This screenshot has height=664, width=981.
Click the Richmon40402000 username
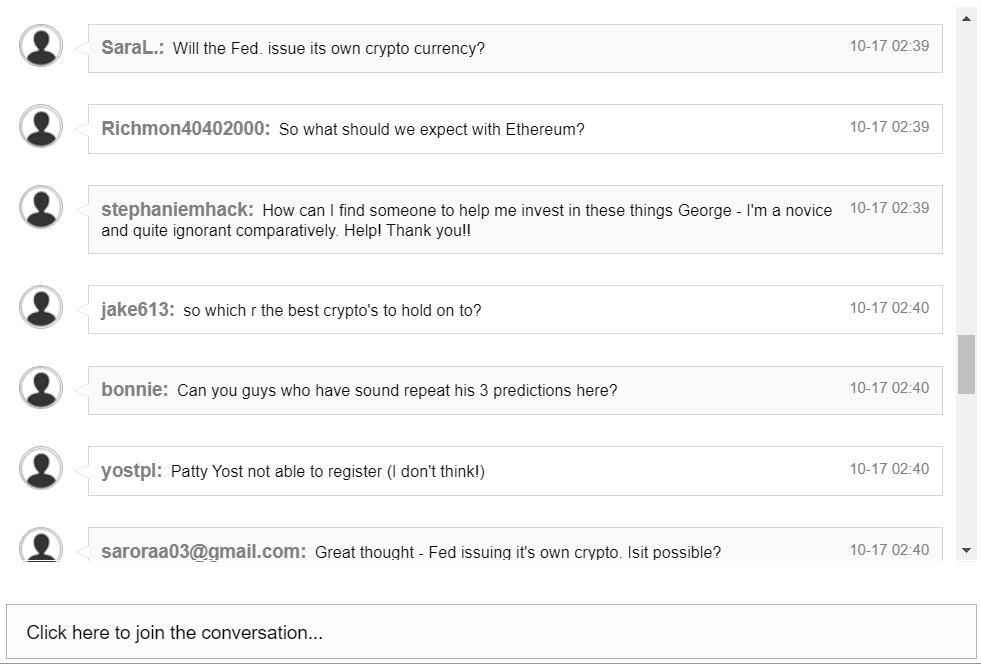[185, 129]
